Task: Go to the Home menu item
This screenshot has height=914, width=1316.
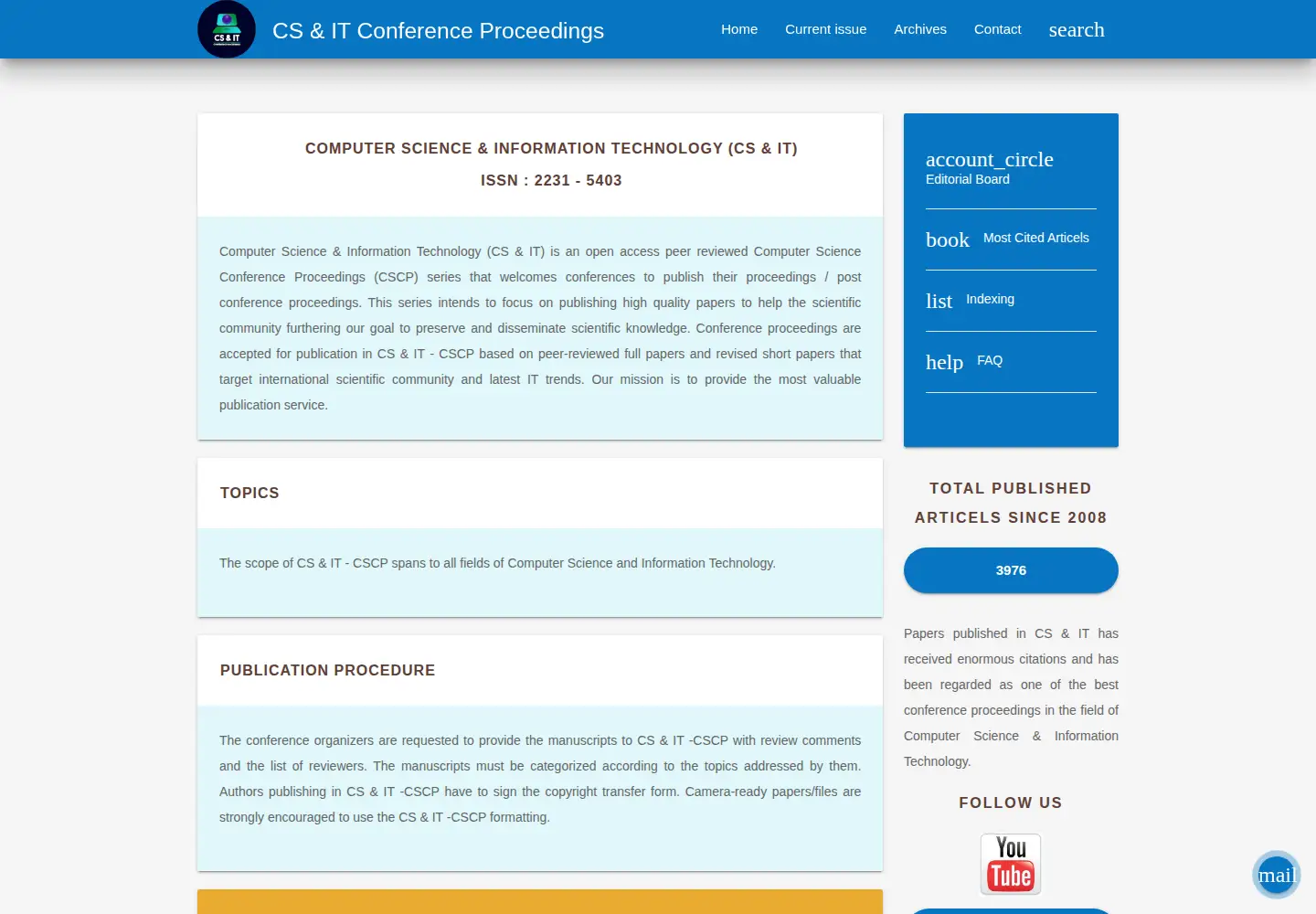Action: tap(739, 29)
